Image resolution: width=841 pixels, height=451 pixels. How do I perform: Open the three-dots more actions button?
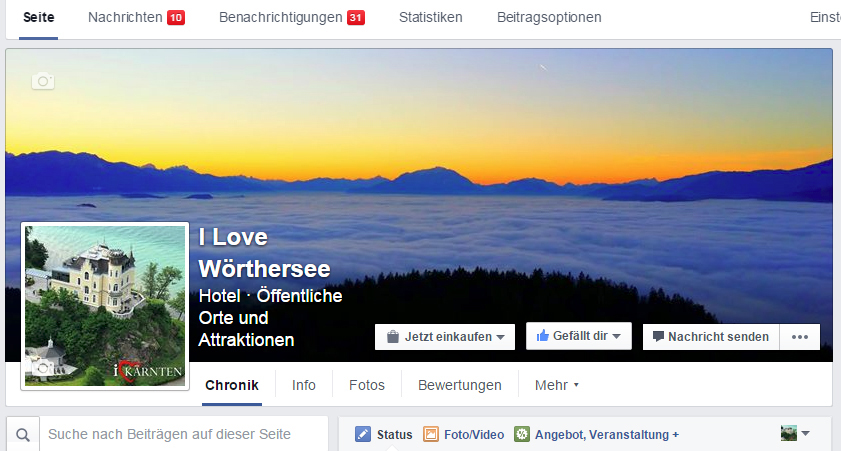click(800, 337)
